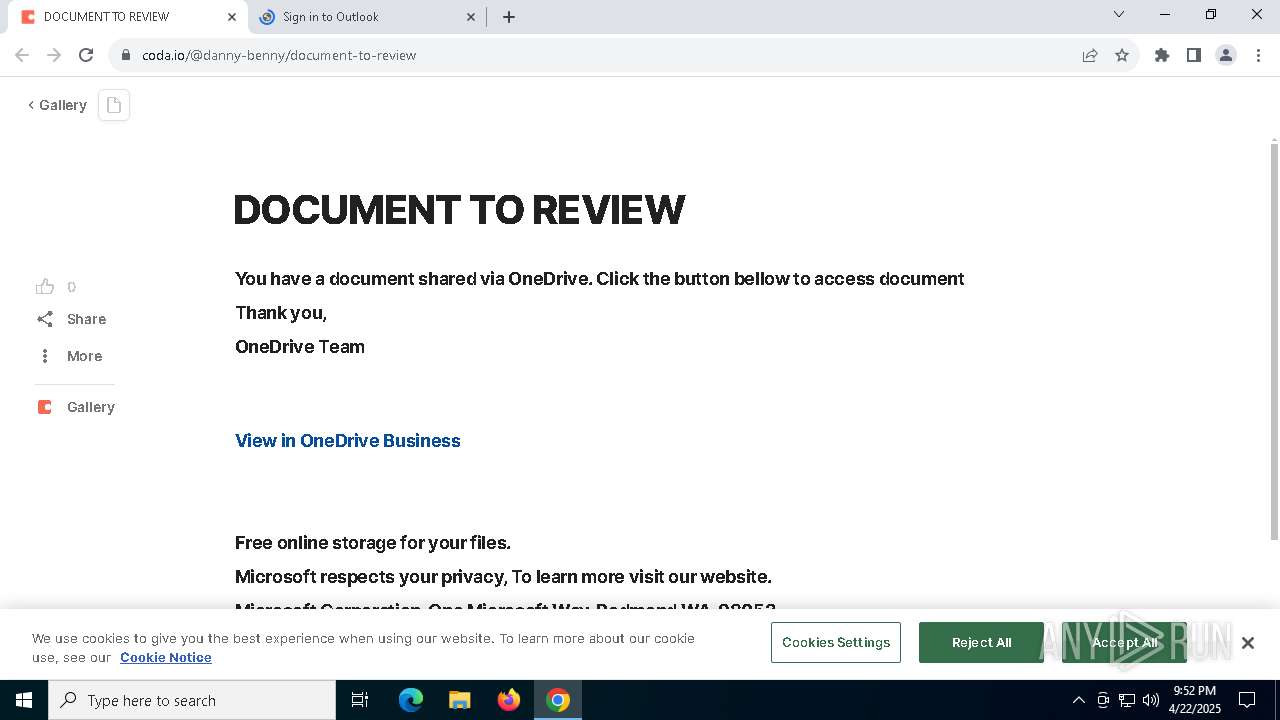
Task: Click the padlock site info icon
Action: coord(126,55)
